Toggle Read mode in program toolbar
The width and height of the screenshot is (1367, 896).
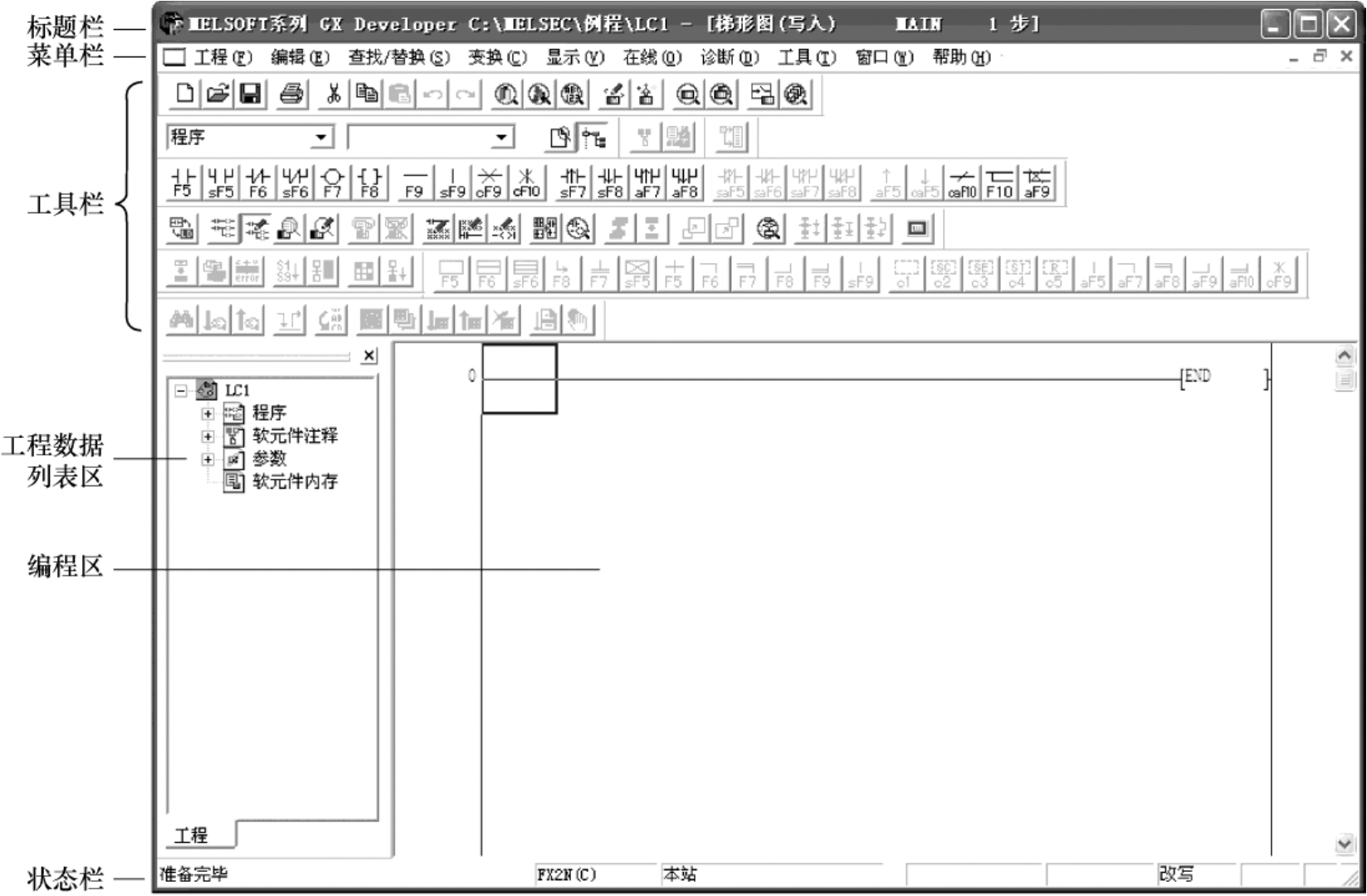click(x=222, y=228)
